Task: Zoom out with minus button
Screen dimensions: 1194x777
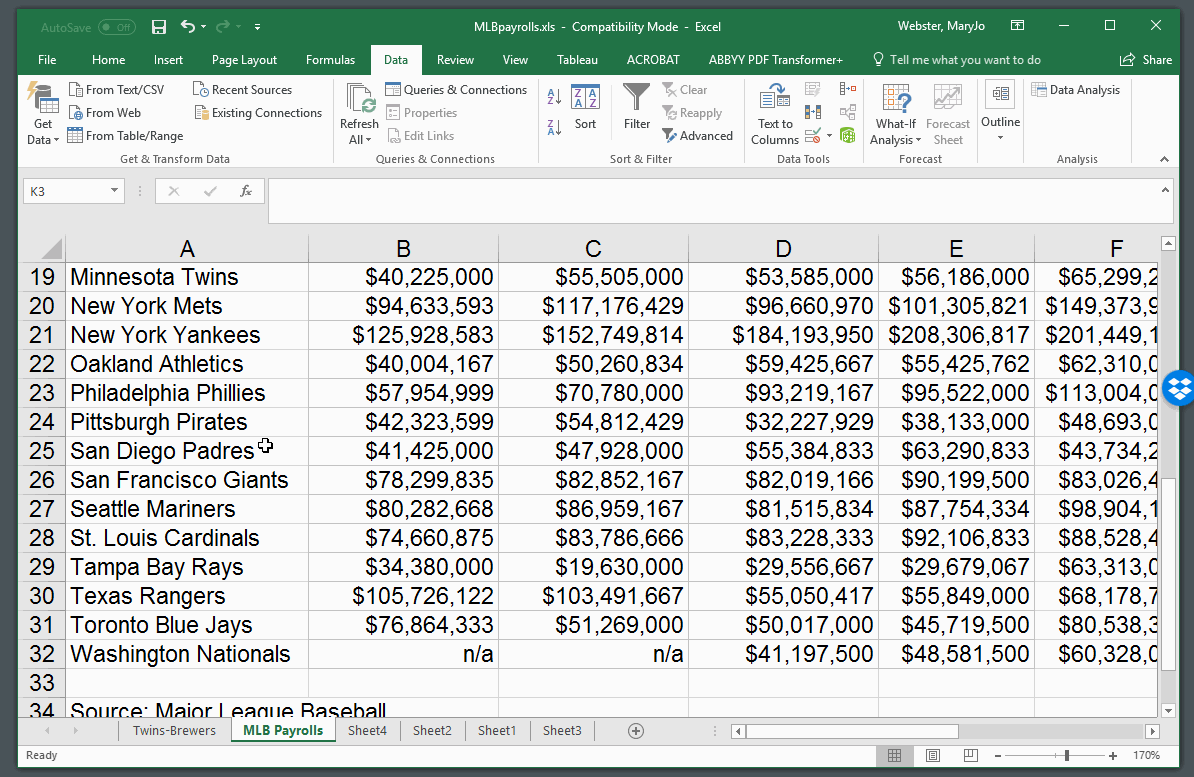Action: [998, 756]
